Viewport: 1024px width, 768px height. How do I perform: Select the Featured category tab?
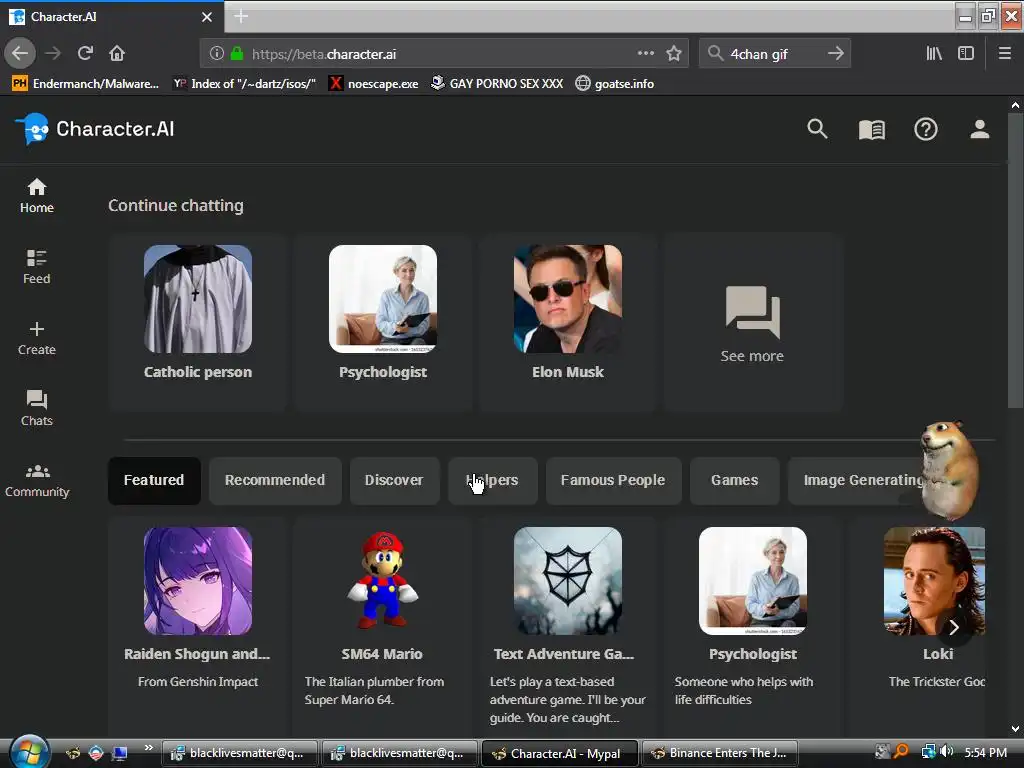tap(154, 481)
